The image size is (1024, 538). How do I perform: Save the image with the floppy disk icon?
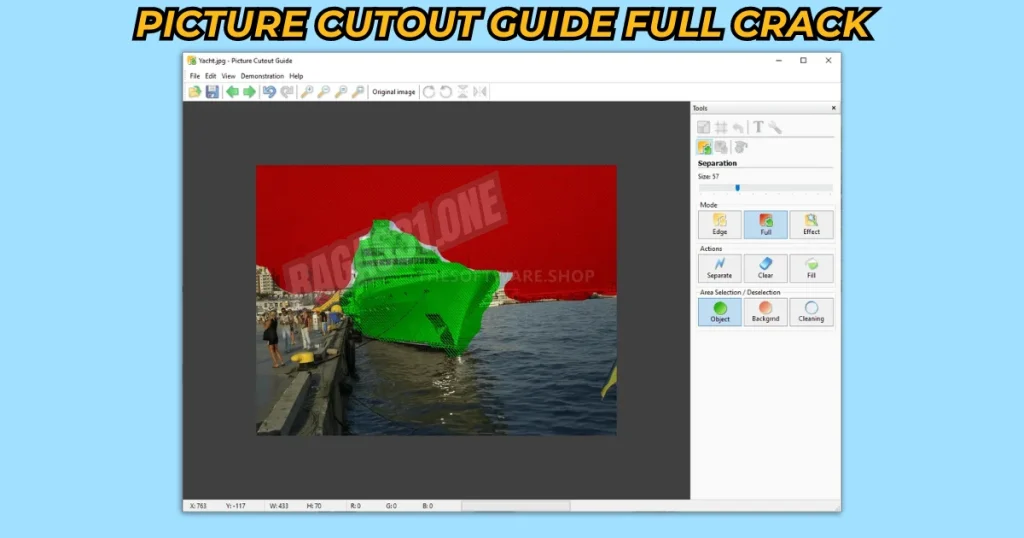212,92
